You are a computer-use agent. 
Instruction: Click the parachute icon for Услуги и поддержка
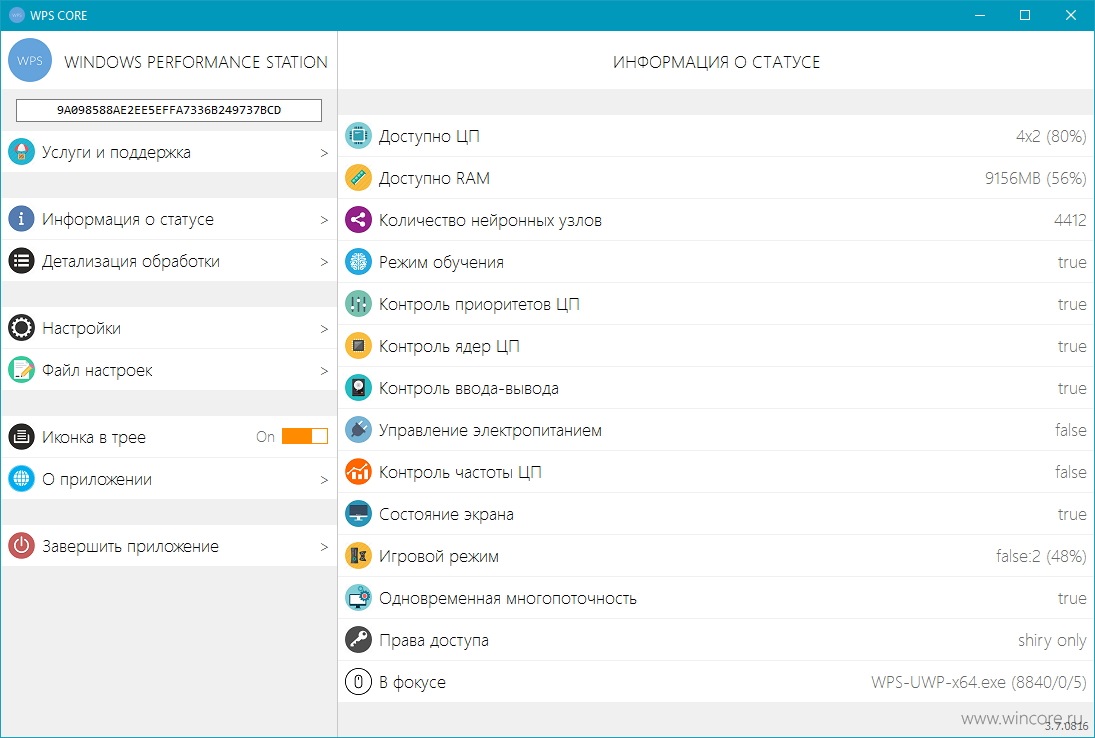tap(22, 152)
